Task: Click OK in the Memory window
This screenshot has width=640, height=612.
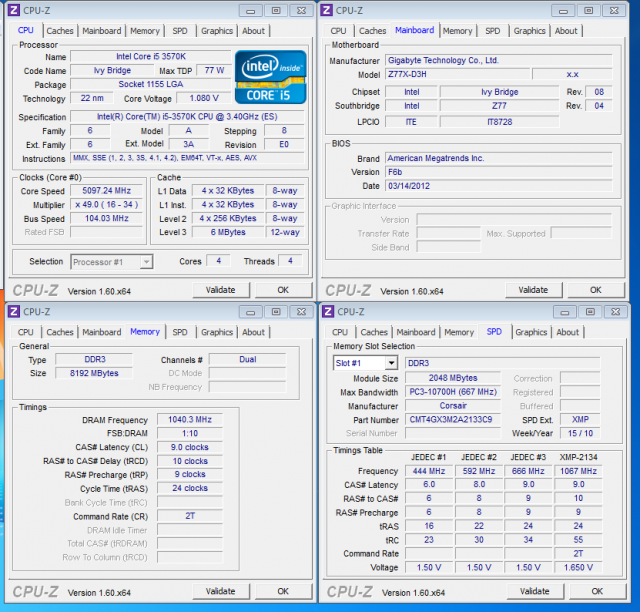Action: pyautogui.click(x=283, y=591)
